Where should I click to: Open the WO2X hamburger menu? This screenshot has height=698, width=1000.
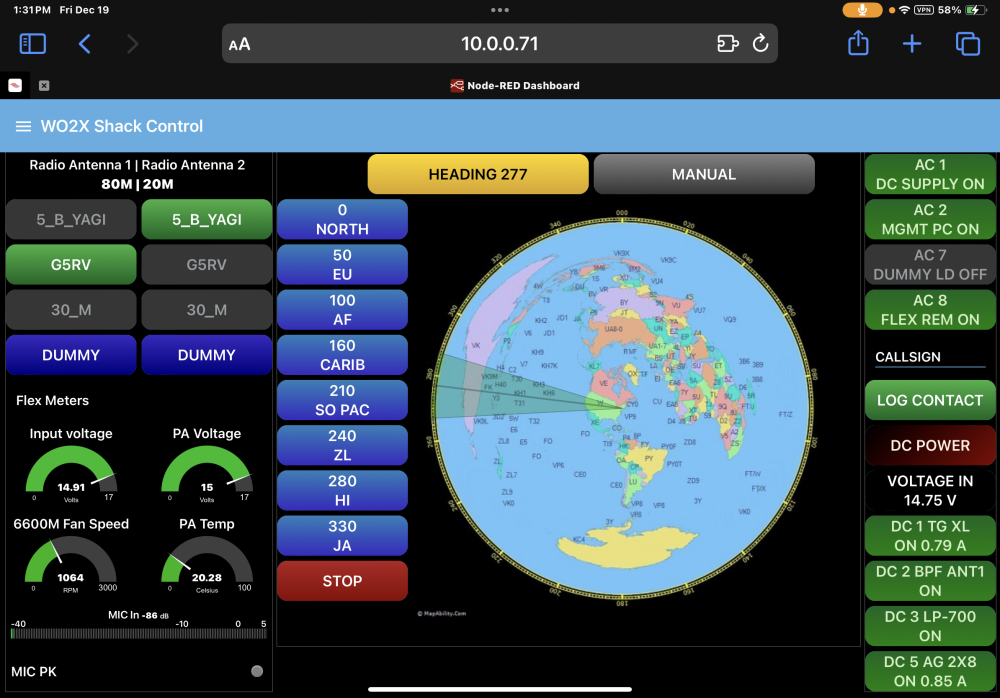pyautogui.click(x=23, y=126)
